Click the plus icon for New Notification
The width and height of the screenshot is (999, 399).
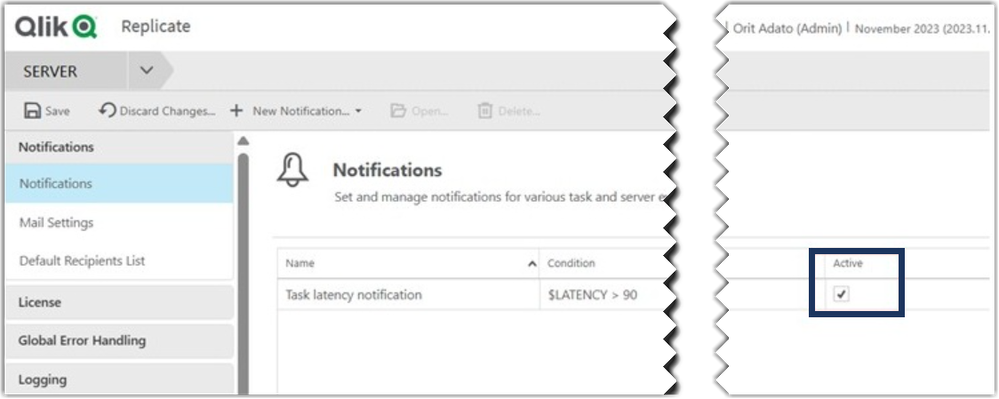pos(236,111)
